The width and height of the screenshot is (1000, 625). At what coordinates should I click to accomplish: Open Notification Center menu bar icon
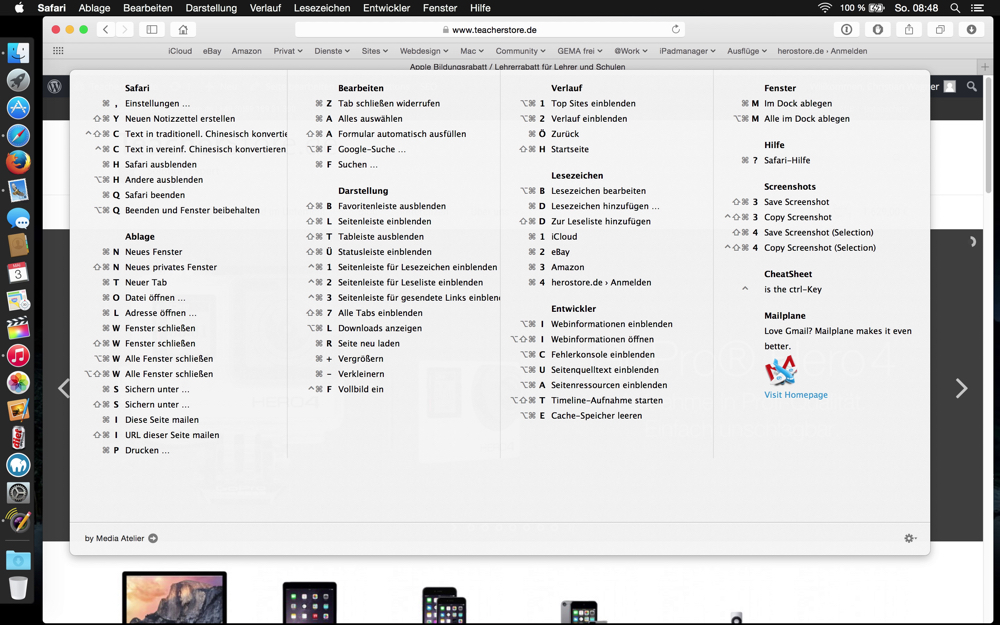(x=976, y=8)
